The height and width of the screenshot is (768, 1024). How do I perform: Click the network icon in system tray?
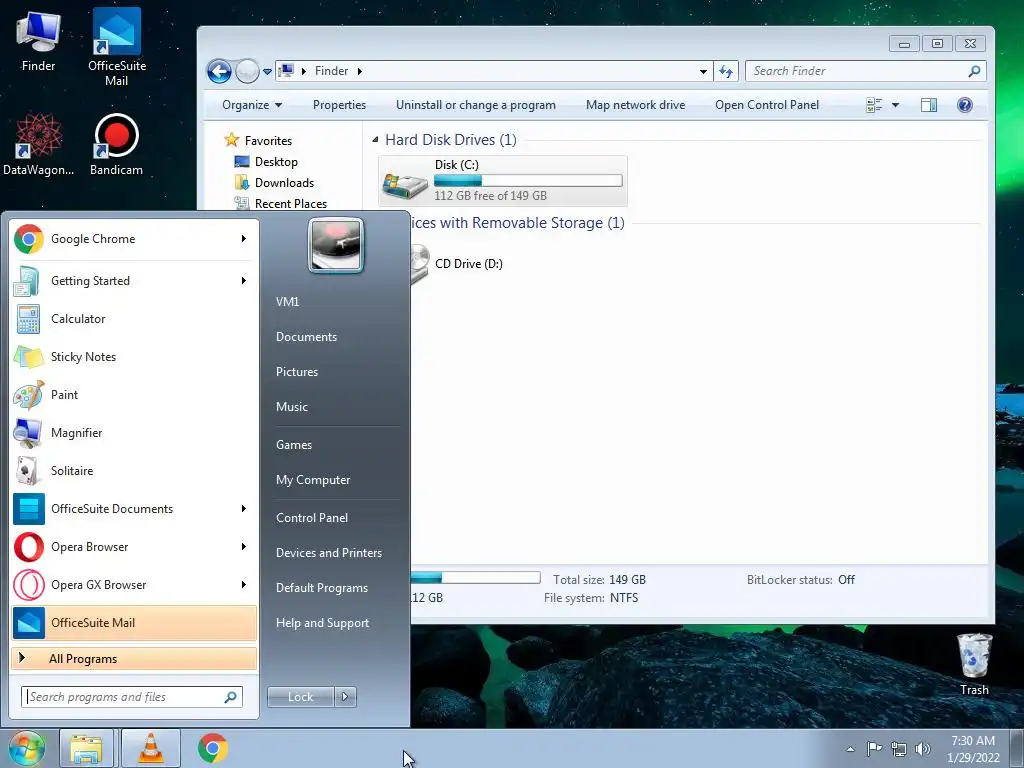pyautogui.click(x=899, y=749)
